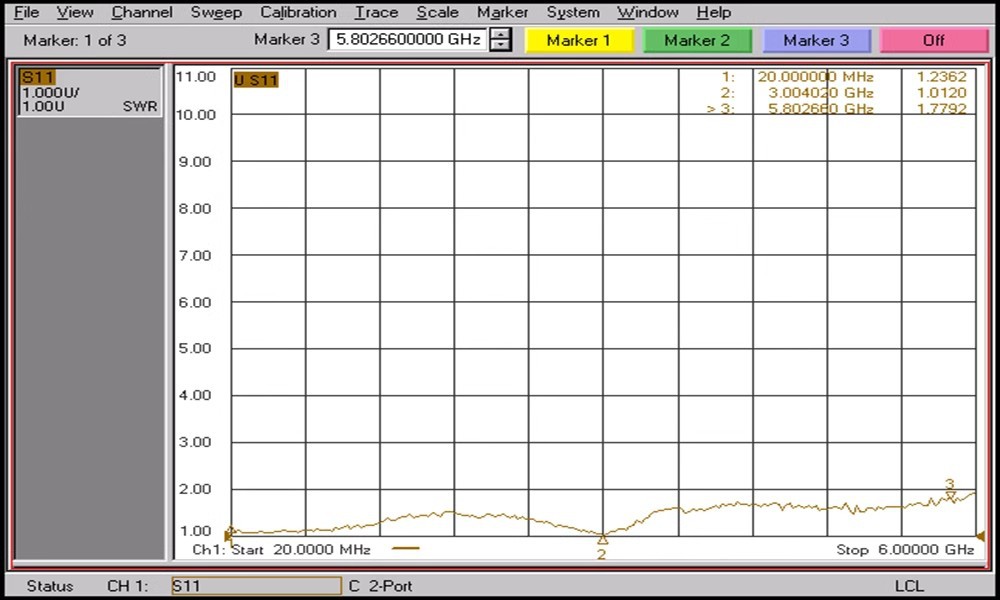The width and height of the screenshot is (1000, 600).
Task: Decrease marker frequency with stepper down arrow
Action: [501, 45]
